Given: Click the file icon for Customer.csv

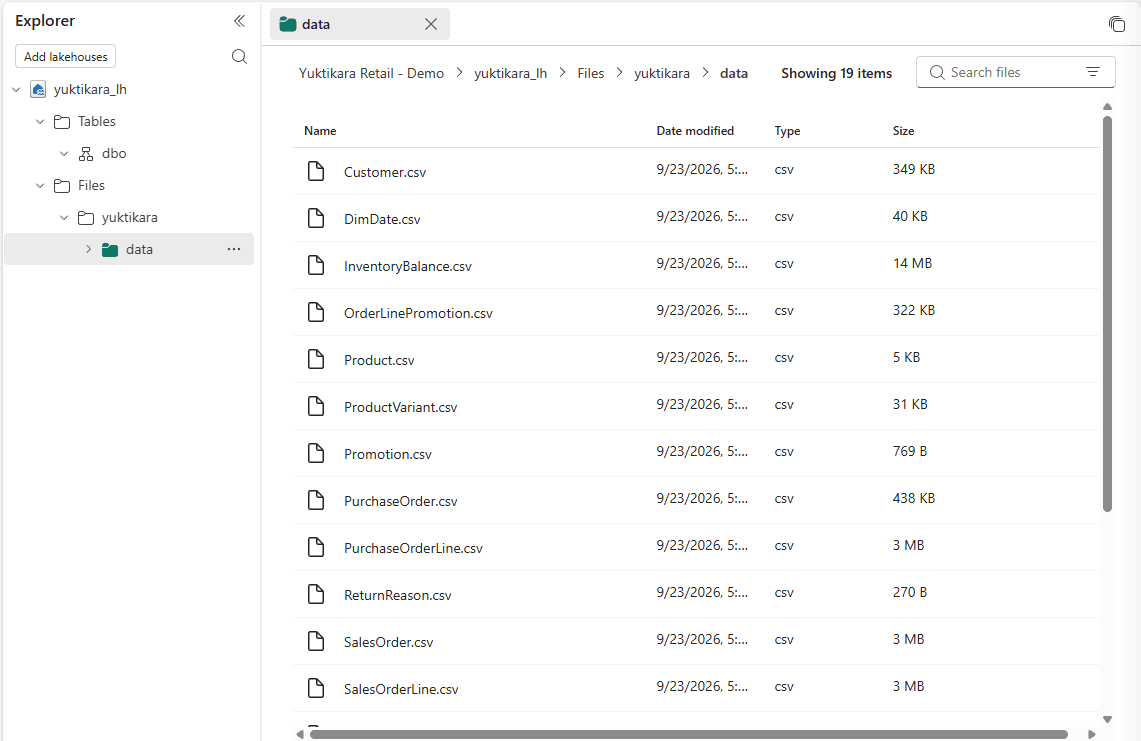Looking at the screenshot, I should pos(316,171).
